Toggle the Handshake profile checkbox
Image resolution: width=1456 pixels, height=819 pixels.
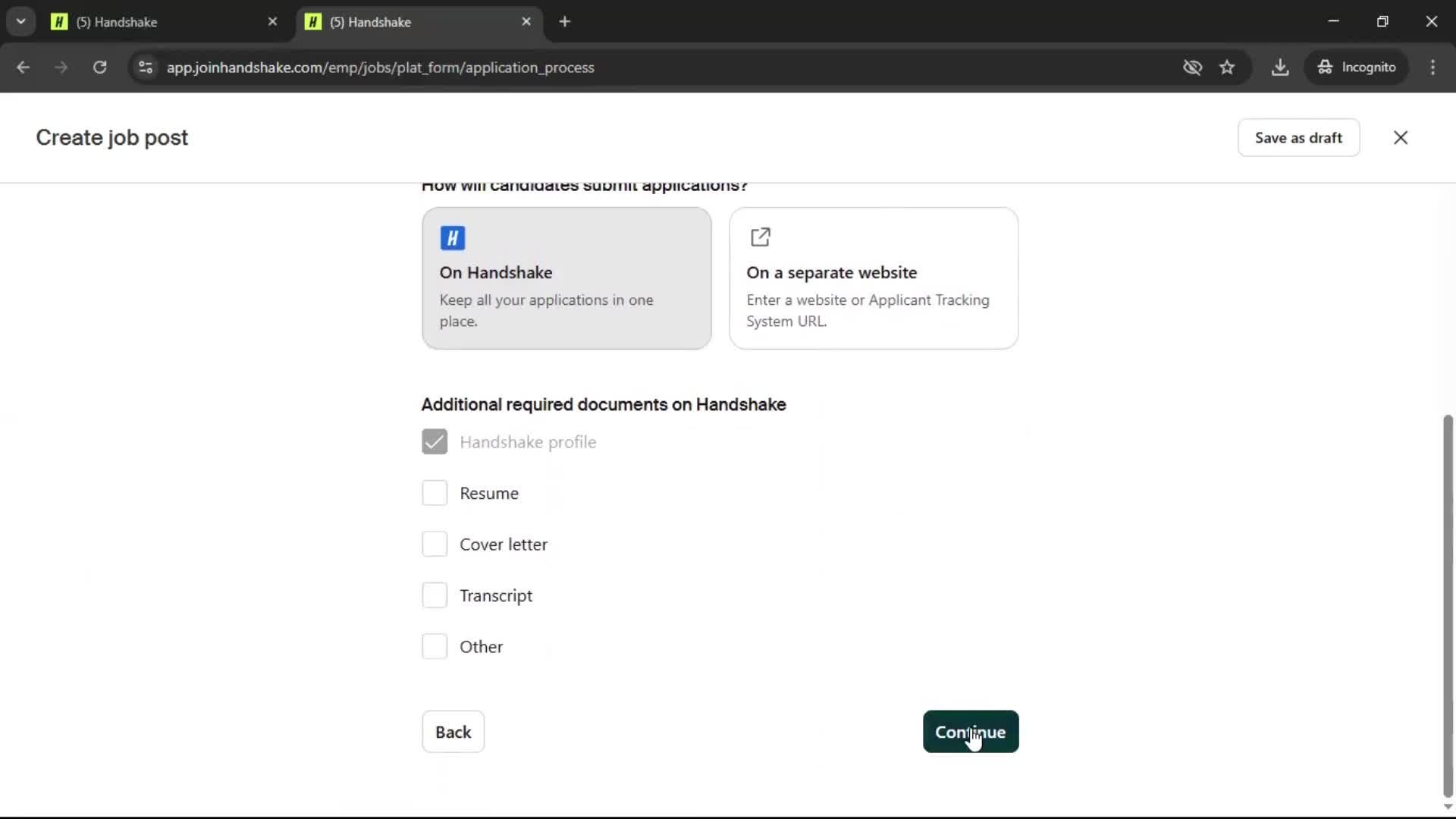click(x=435, y=441)
